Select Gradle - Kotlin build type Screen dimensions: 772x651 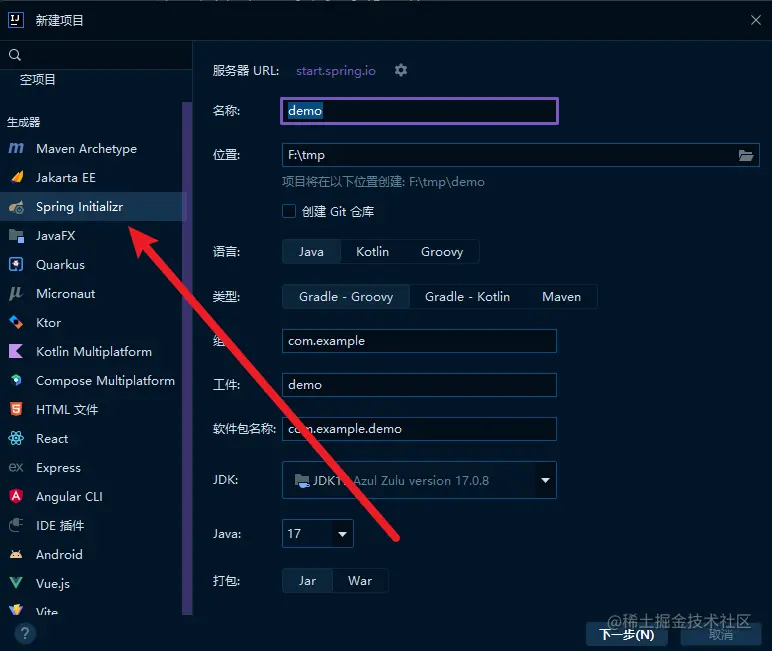467,296
